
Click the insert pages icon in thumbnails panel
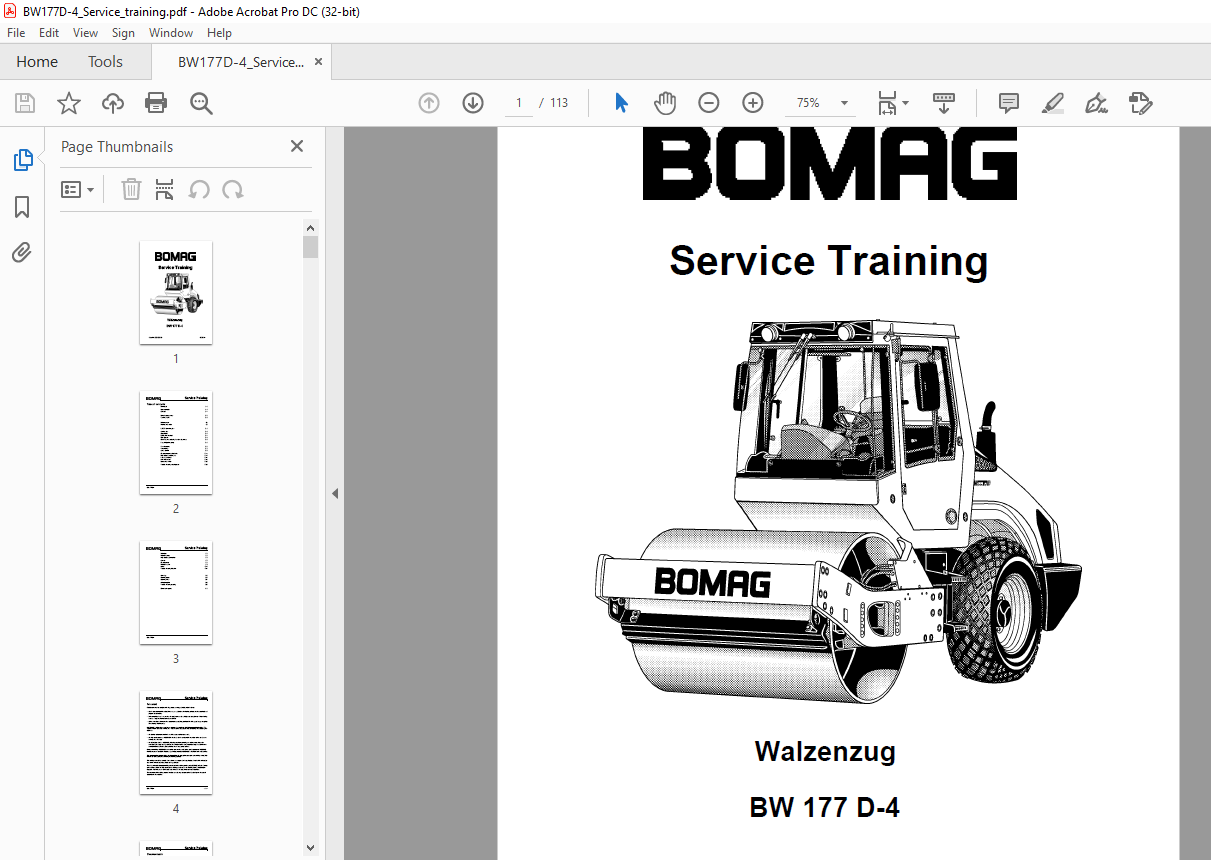(x=165, y=189)
